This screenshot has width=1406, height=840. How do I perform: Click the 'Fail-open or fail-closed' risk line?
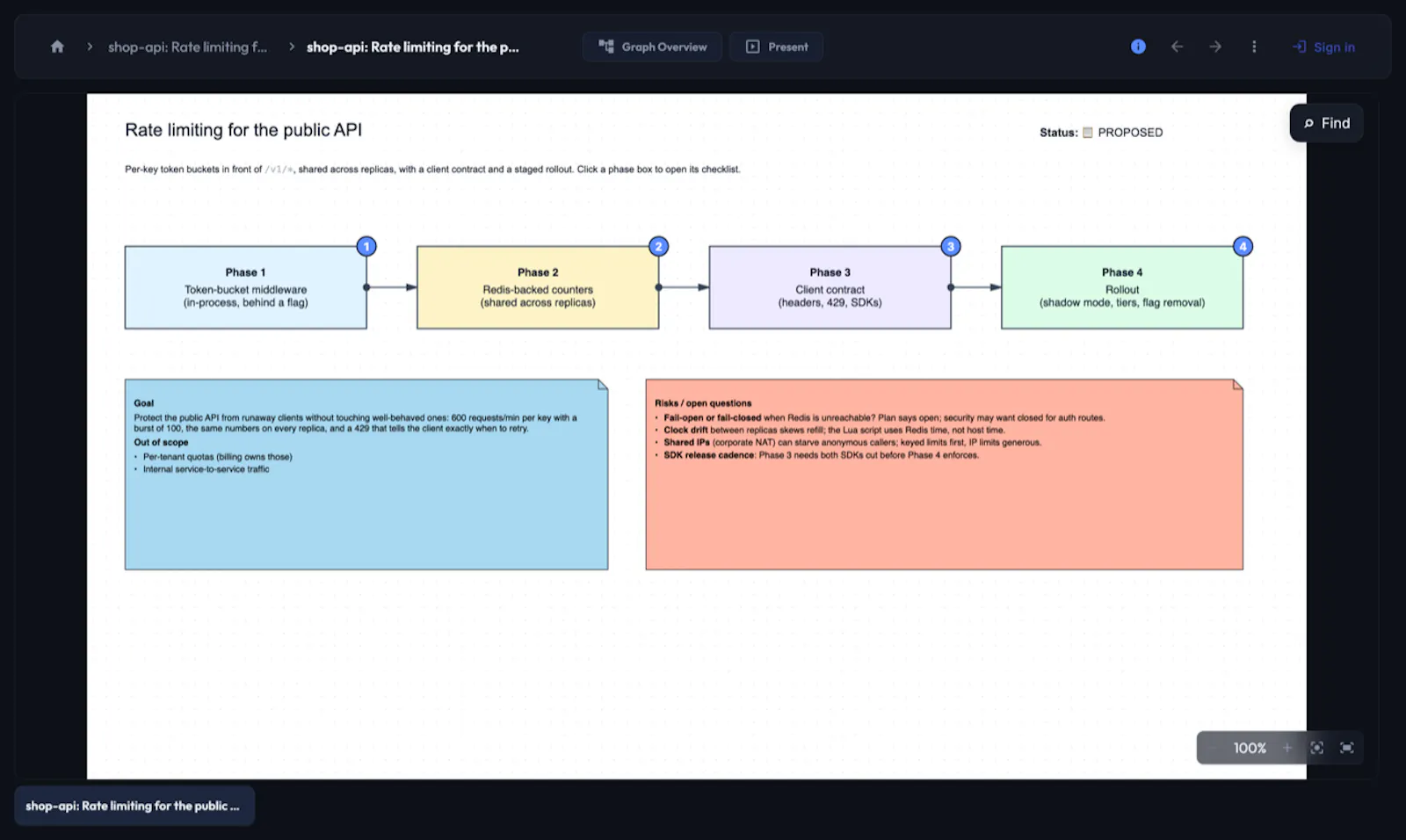click(x=884, y=417)
